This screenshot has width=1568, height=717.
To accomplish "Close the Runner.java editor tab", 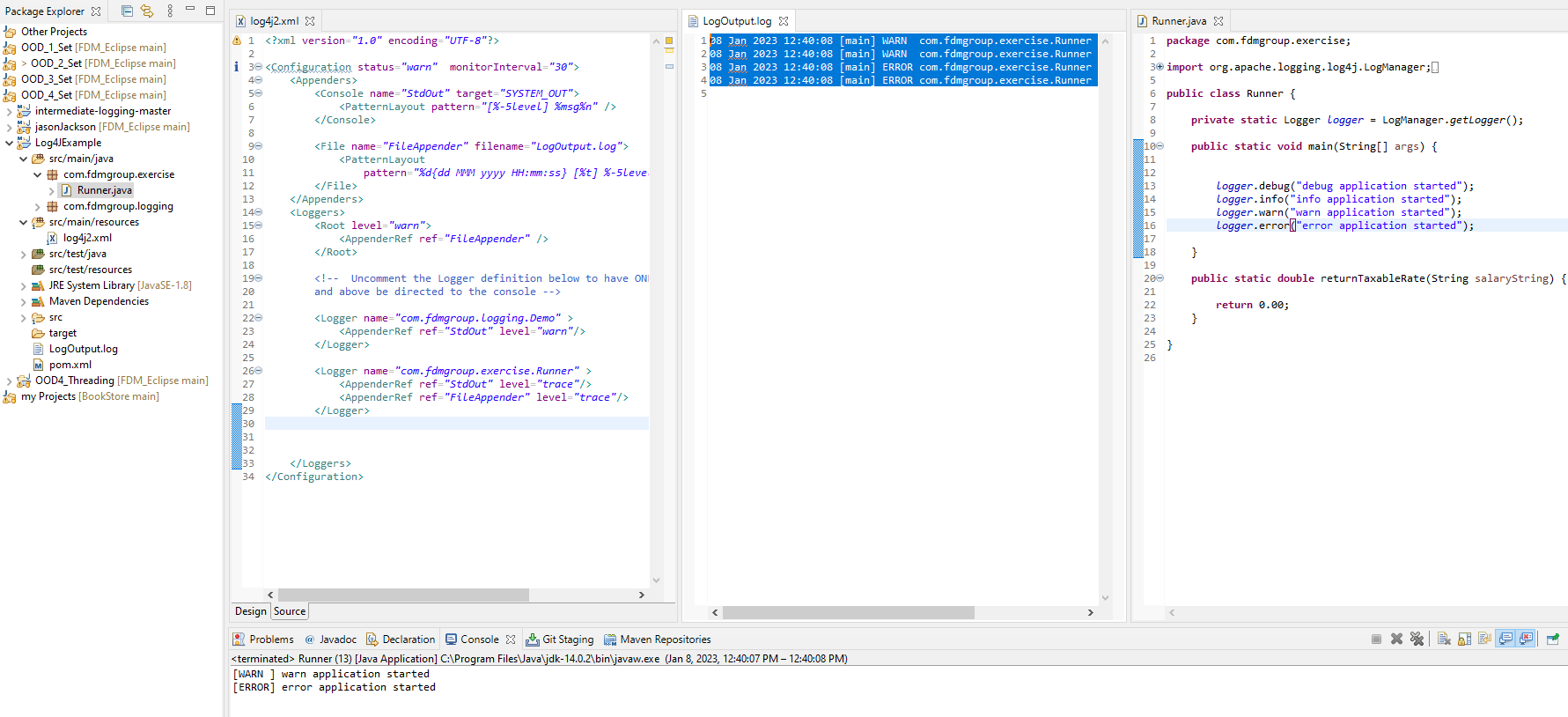I will tap(1218, 21).
